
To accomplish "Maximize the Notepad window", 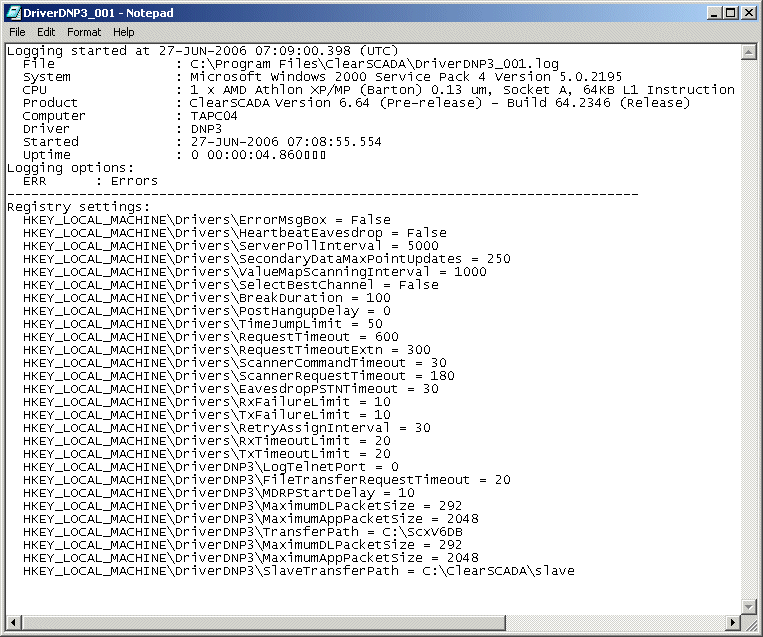I will (730, 13).
